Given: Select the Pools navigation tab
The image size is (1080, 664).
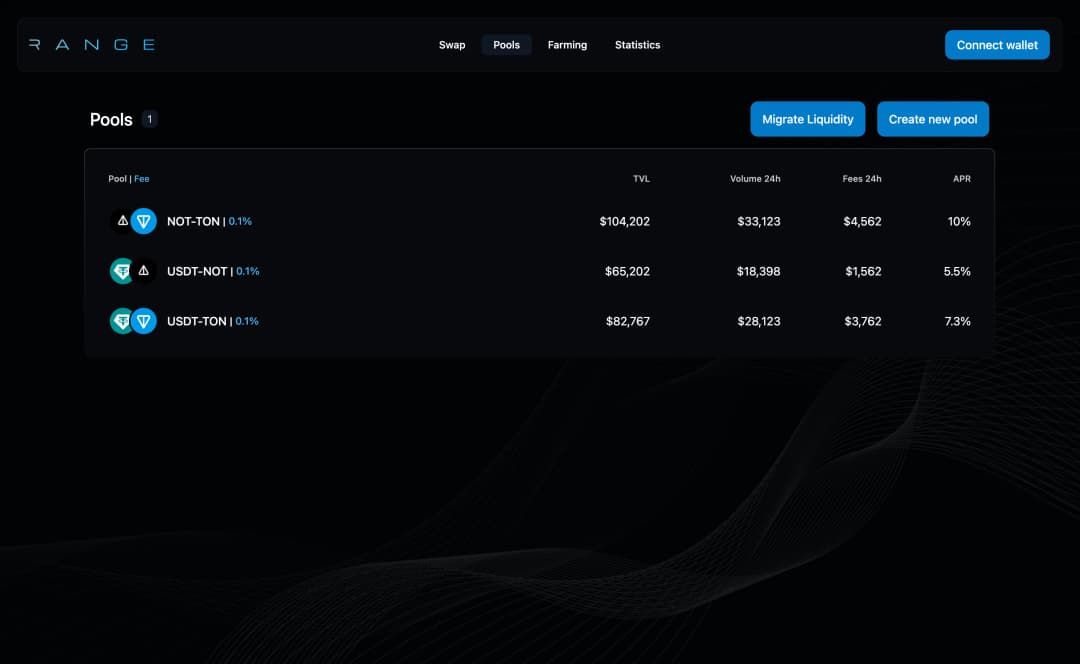Looking at the screenshot, I should click(506, 45).
